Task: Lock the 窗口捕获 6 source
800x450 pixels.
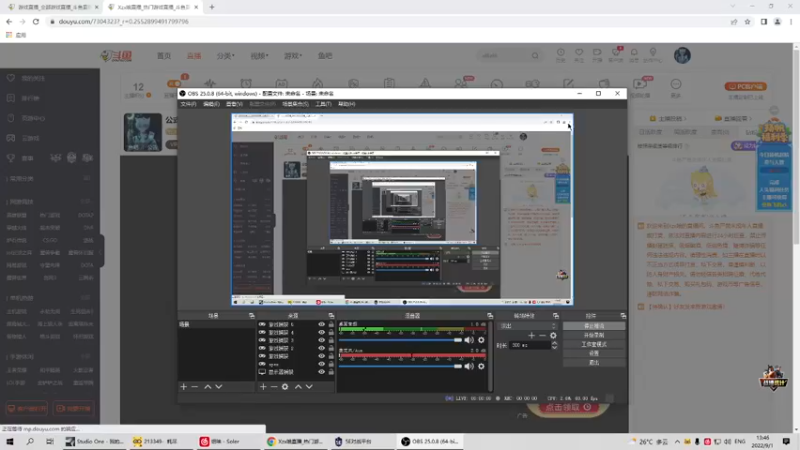Action: click(331, 324)
